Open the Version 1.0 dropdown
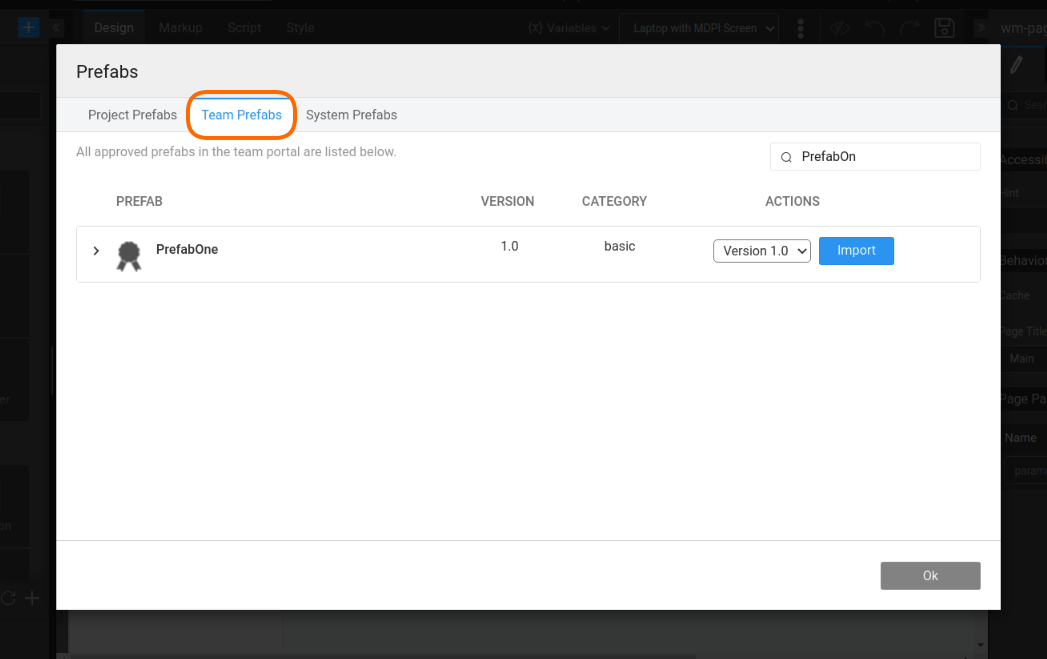The height and width of the screenshot is (659, 1047). pyautogui.click(x=761, y=251)
